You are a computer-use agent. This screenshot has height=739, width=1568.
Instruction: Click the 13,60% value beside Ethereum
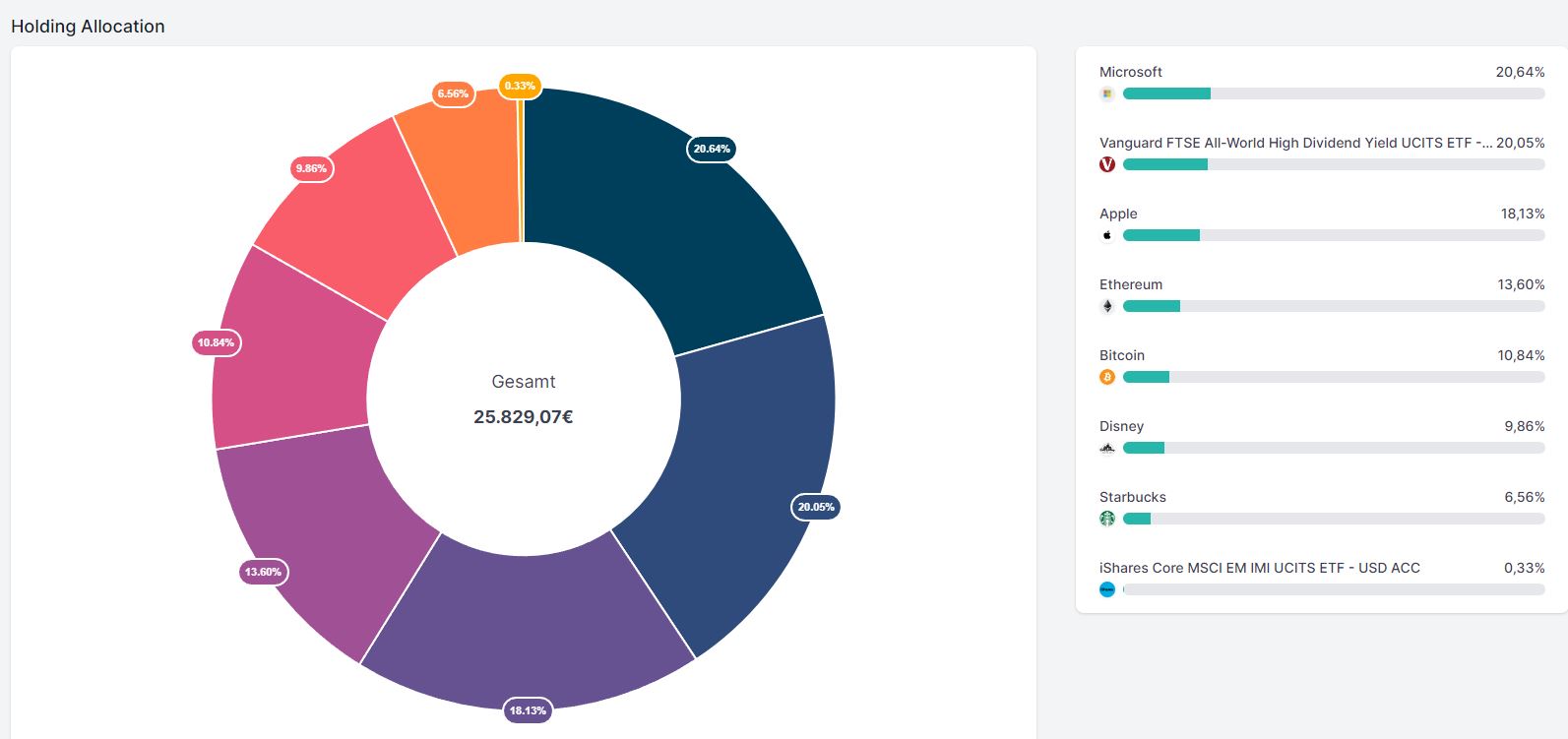1522,284
